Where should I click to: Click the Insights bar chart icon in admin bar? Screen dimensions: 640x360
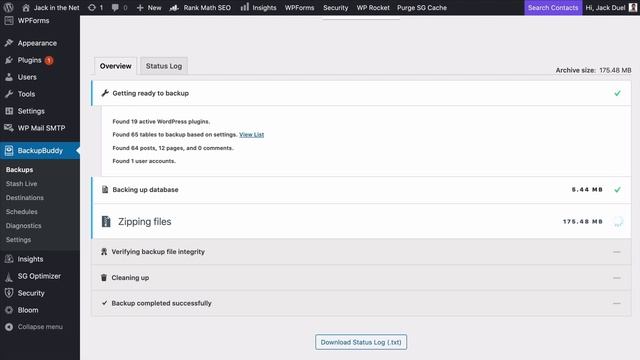point(244,7)
